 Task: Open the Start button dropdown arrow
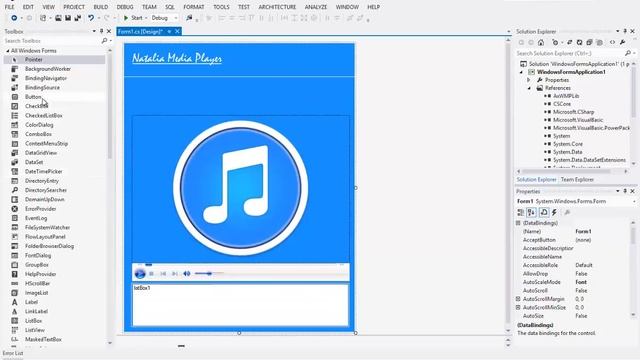coord(146,18)
